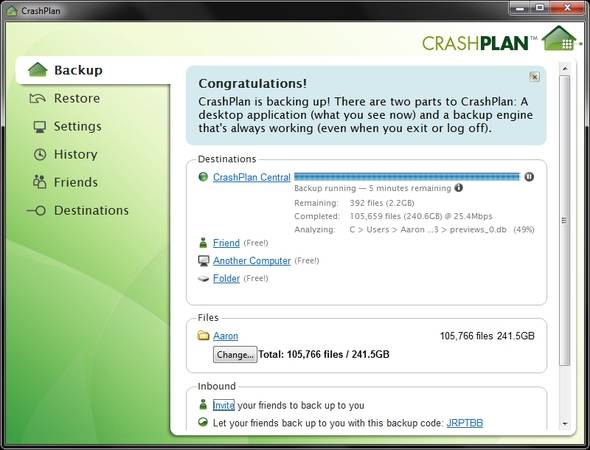Switch to the Restore tab
Image resolution: width=590 pixels, height=450 pixels.
tap(77, 98)
